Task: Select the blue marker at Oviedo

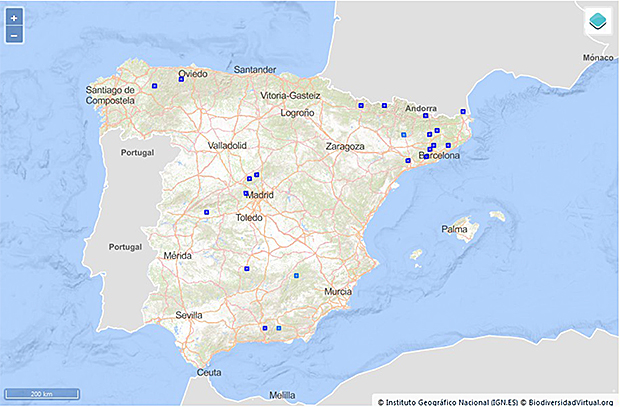Action: pyautogui.click(x=181, y=79)
